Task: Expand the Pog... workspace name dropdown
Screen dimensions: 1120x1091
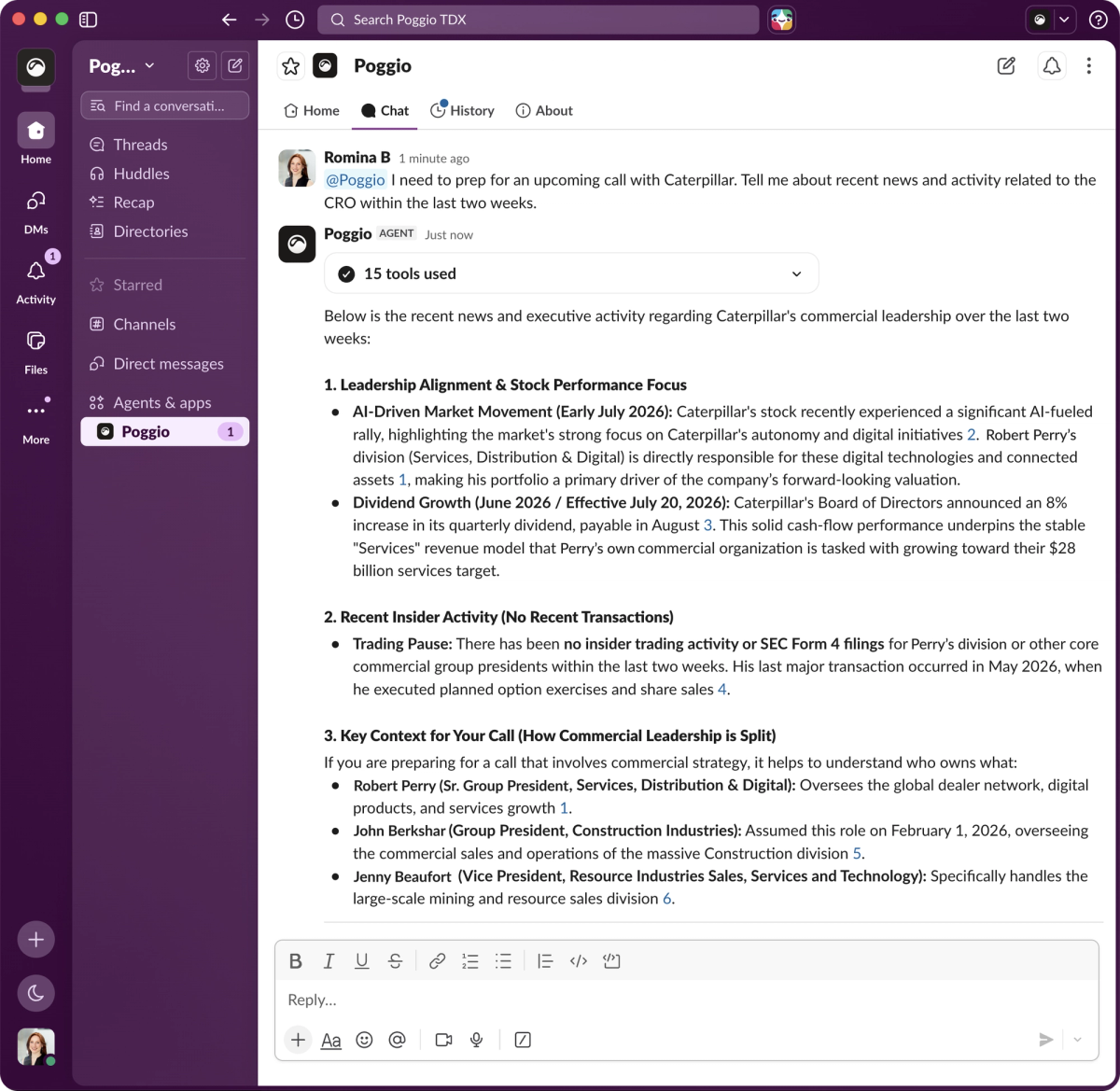Action: 121,66
